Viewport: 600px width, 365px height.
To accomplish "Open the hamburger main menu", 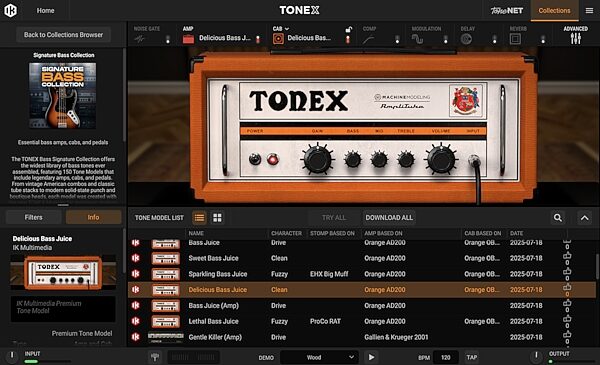I will (589, 11).
